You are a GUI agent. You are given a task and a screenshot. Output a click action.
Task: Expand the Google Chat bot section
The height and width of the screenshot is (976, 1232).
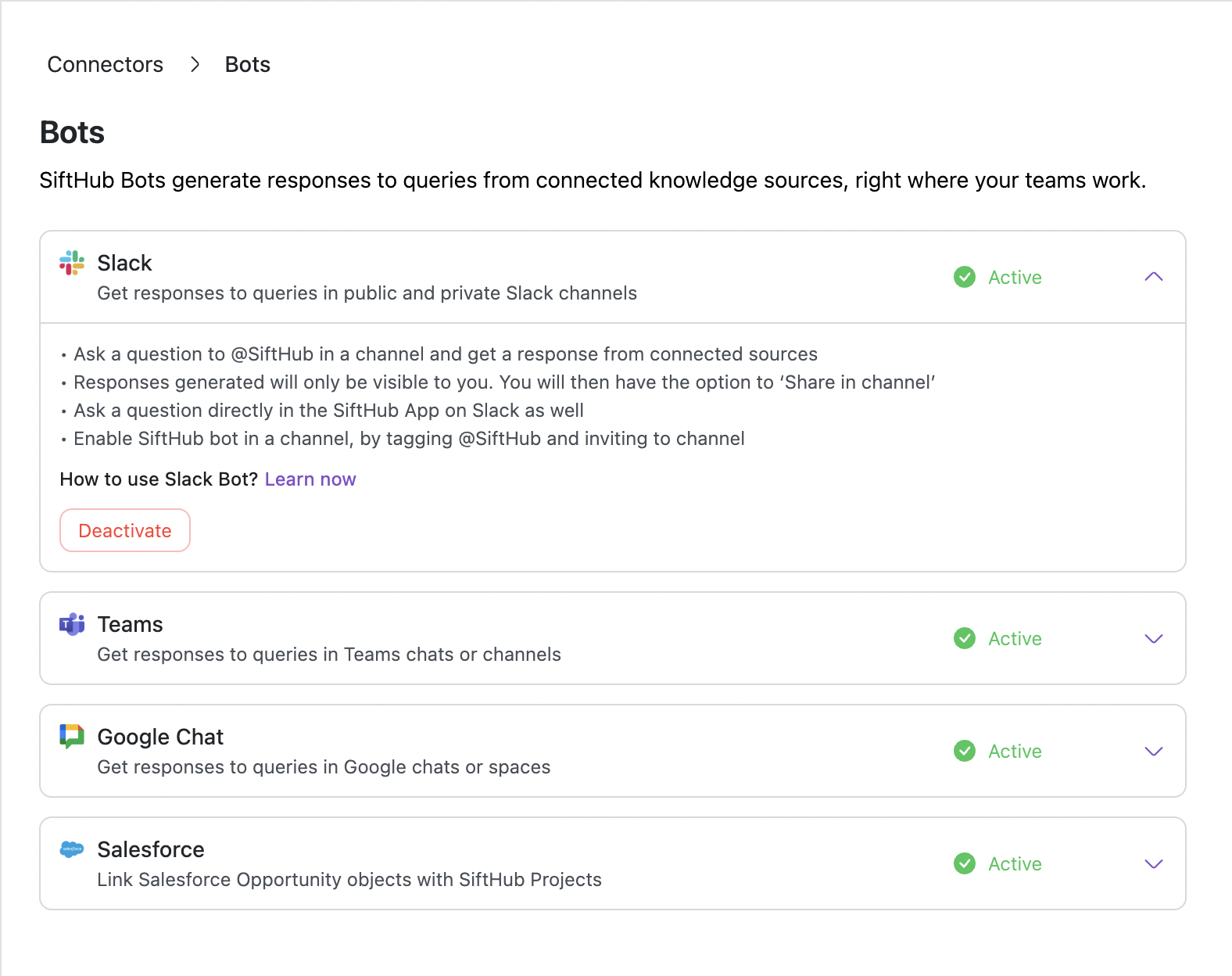pos(1154,751)
